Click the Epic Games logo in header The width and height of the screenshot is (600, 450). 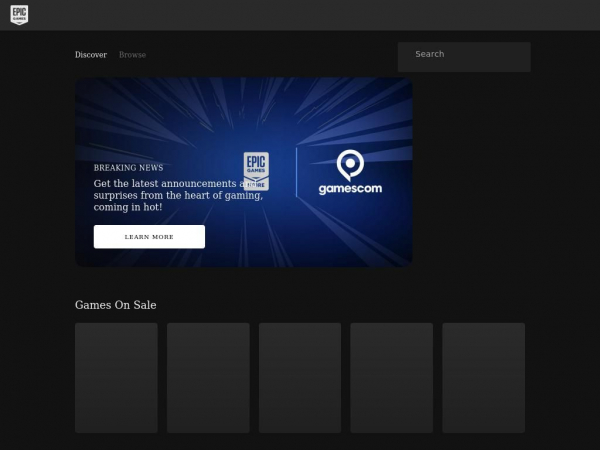point(19,15)
